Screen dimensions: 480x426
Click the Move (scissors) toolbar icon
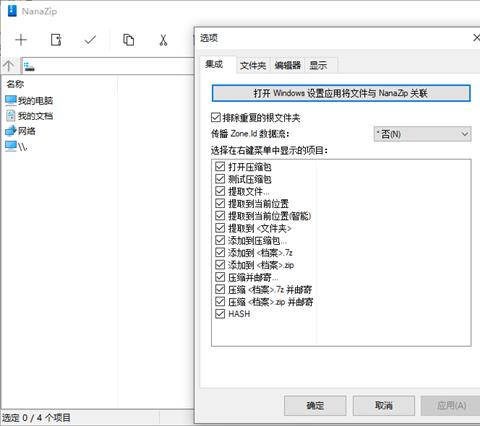163,40
